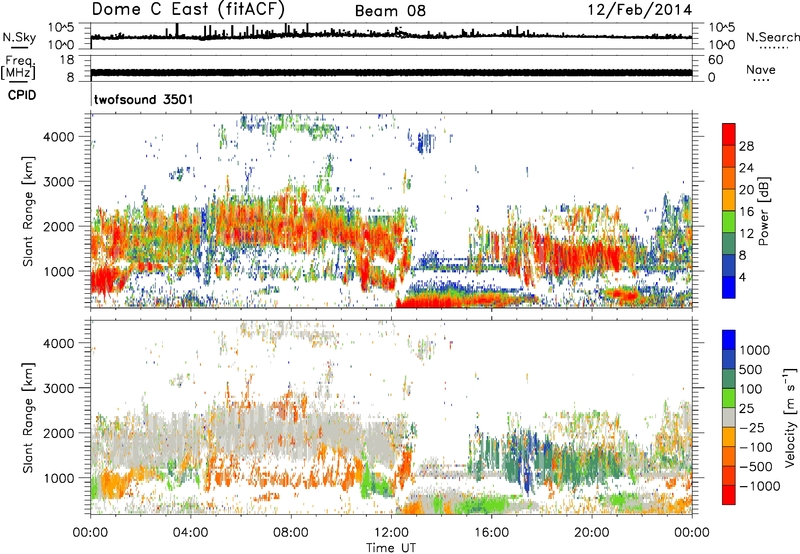The height and width of the screenshot is (554, 800).
Task: Select the 'N.Sky' legend label
Action: coord(19,37)
